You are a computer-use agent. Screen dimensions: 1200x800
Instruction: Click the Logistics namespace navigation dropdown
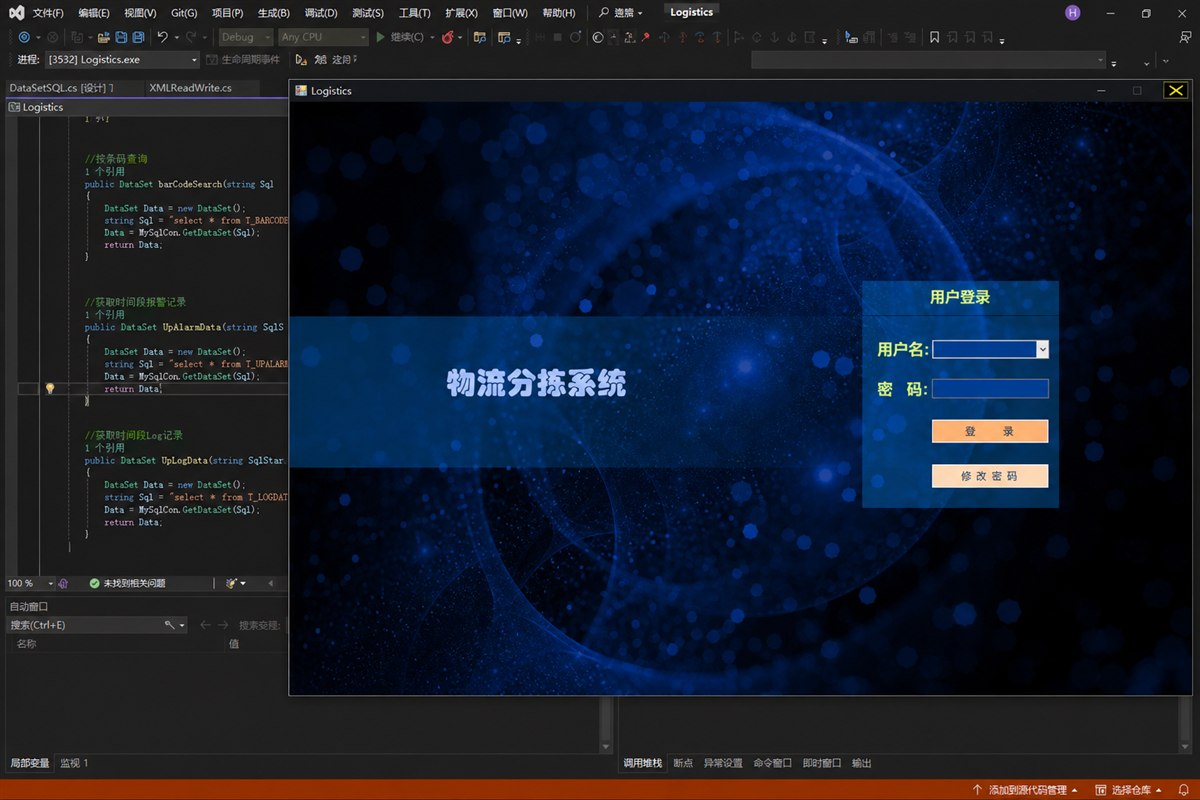[146, 107]
